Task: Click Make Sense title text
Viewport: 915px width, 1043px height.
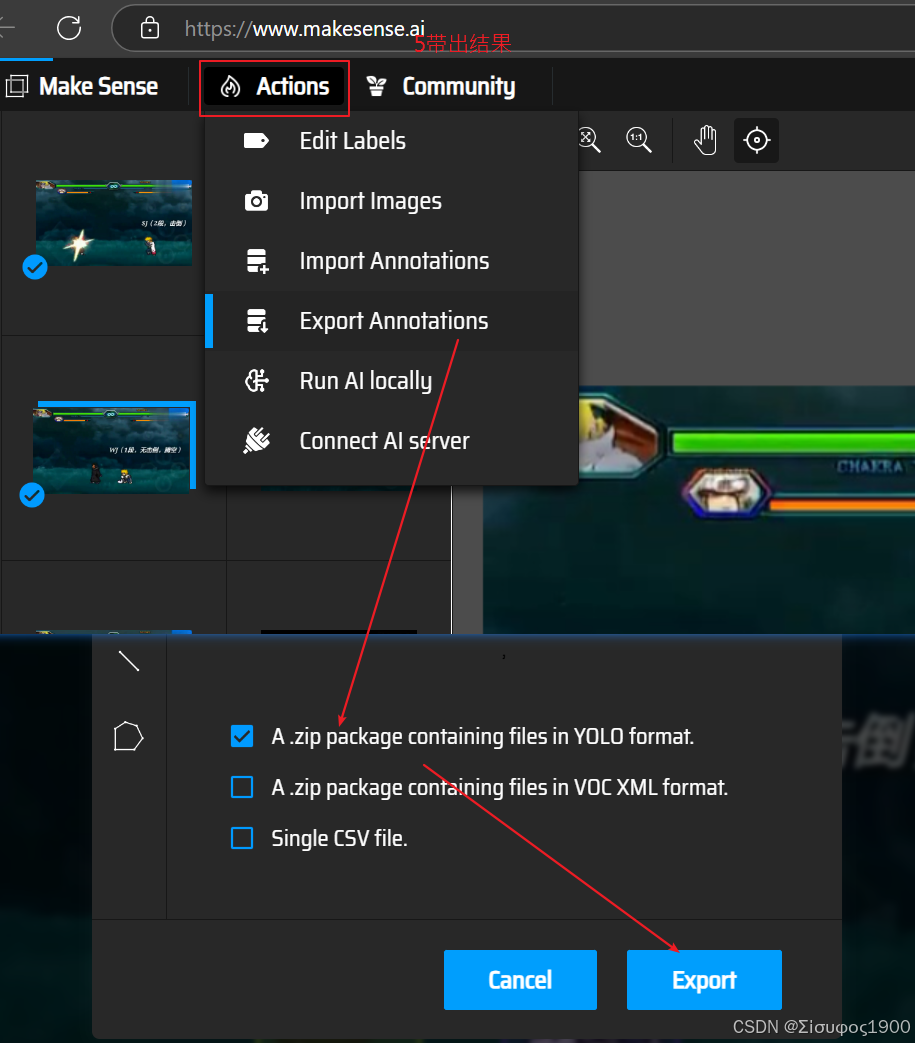Action: (98, 86)
